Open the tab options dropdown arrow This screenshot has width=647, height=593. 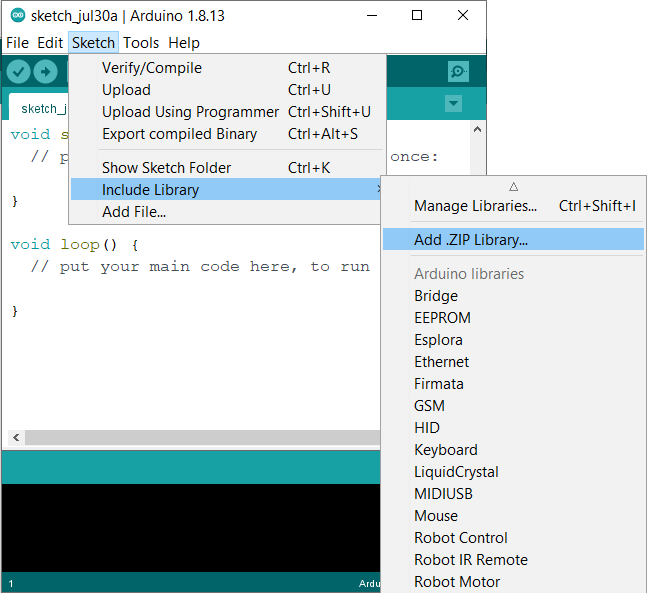453,103
